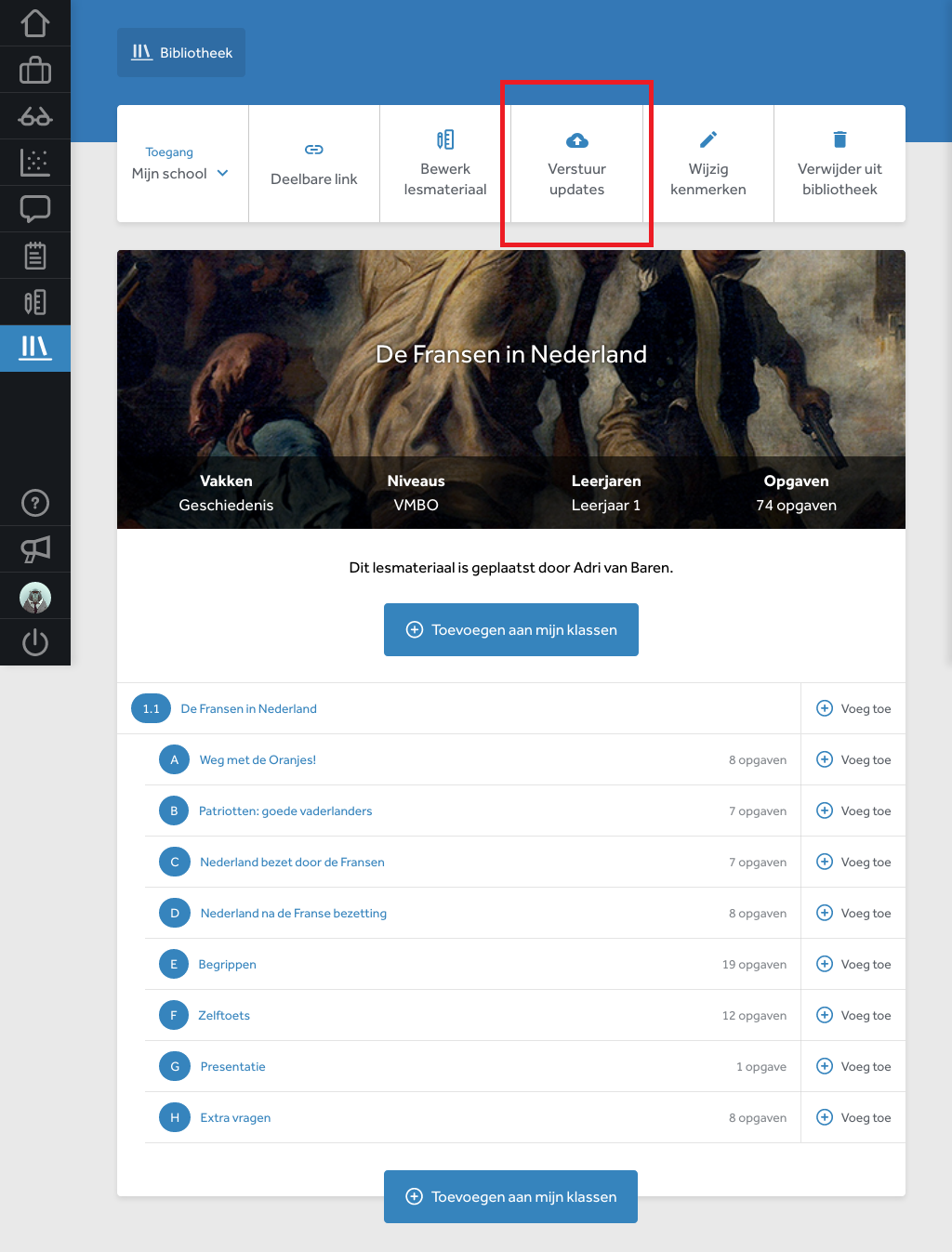The image size is (952, 1252).
Task: Click the 1.1 chapter badge
Action: (152, 709)
